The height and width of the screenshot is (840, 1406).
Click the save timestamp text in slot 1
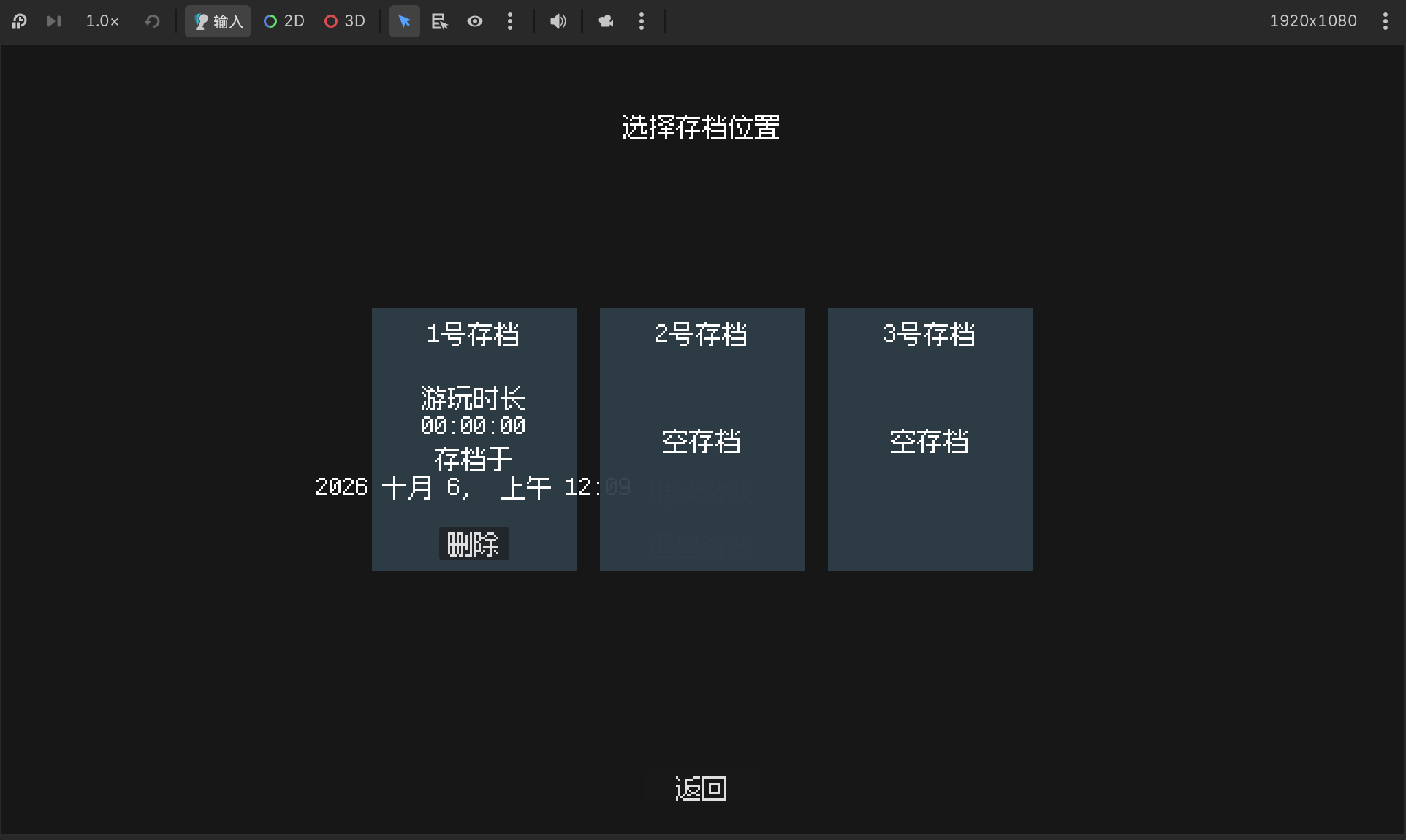pyautogui.click(x=473, y=487)
